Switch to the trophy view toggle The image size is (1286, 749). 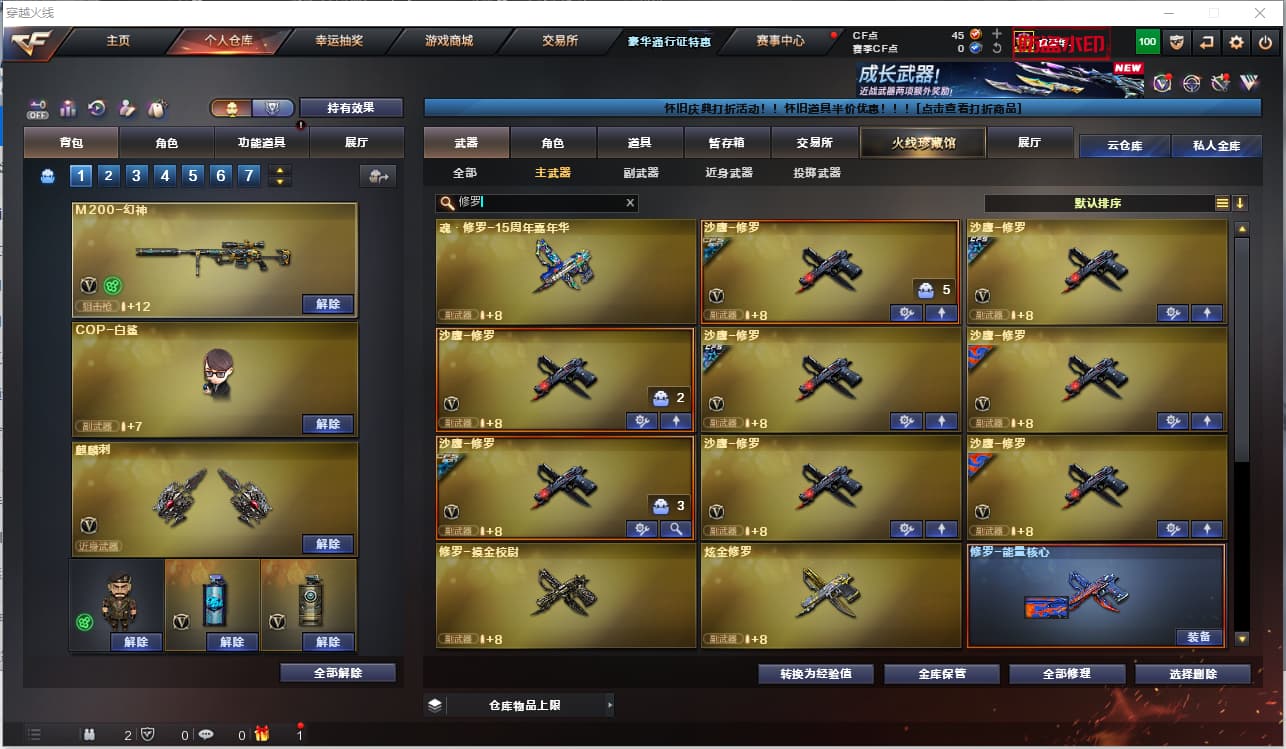tap(273, 108)
